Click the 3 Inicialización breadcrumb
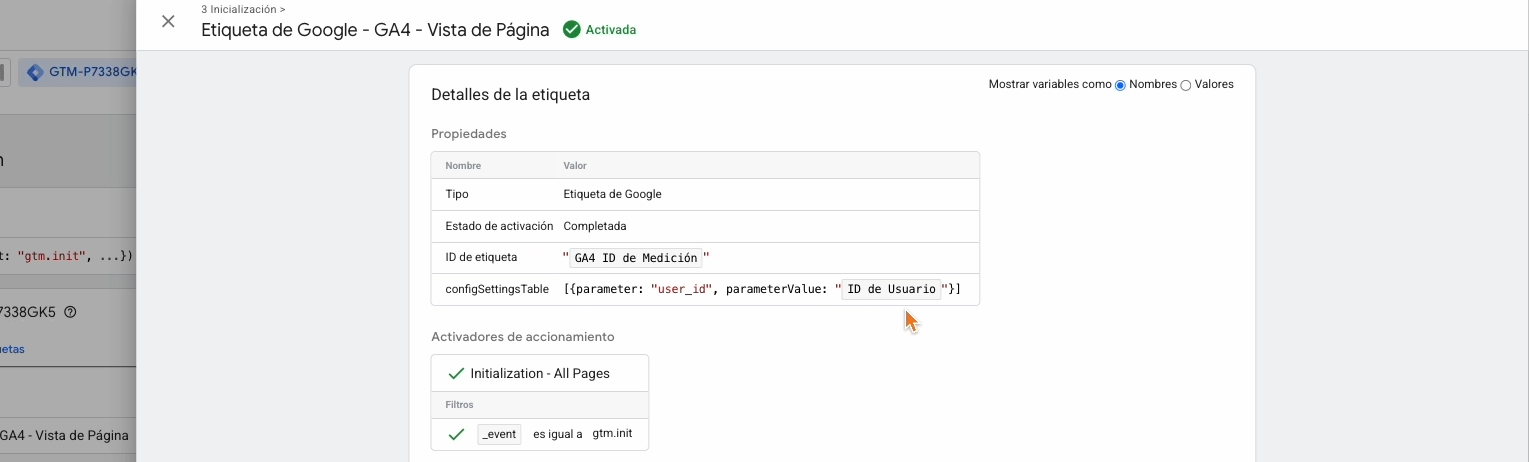Image resolution: width=1529 pixels, height=462 pixels. 240,9
